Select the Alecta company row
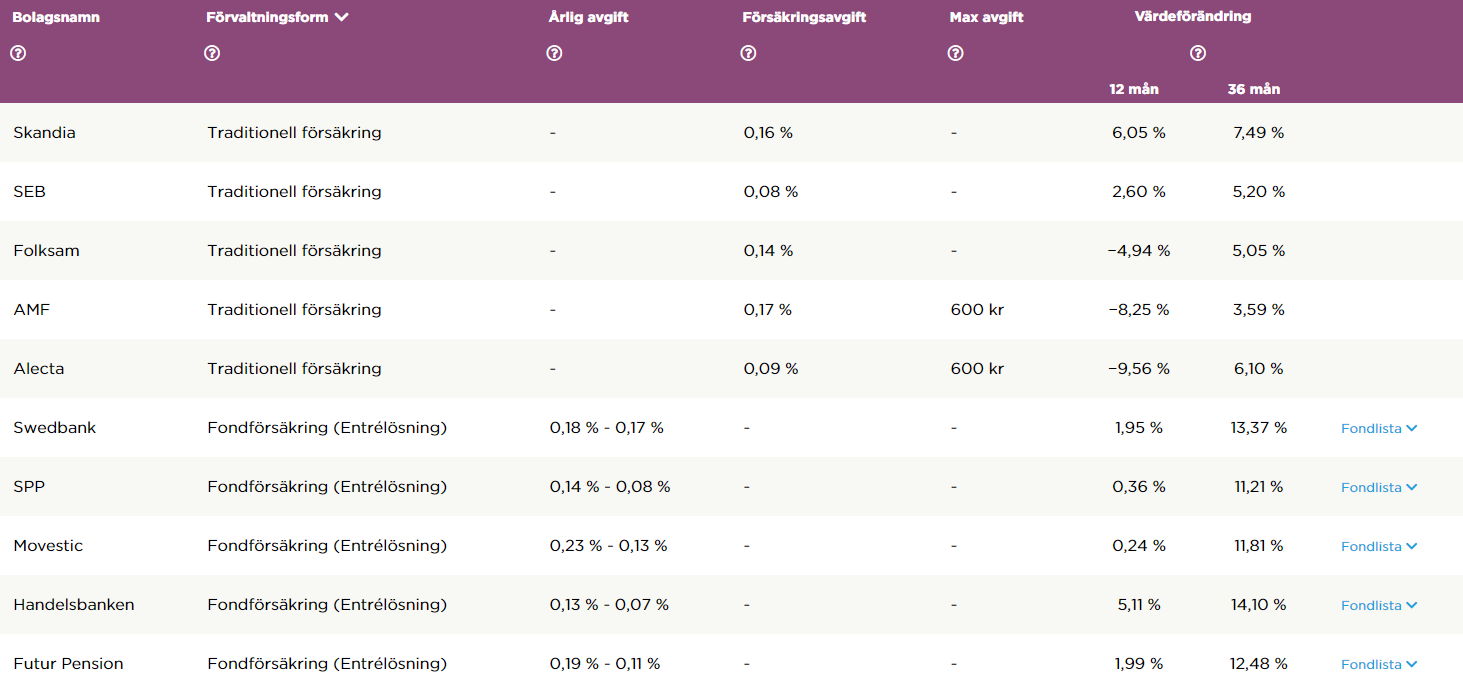The width and height of the screenshot is (1463, 690). pyautogui.click(x=39, y=368)
